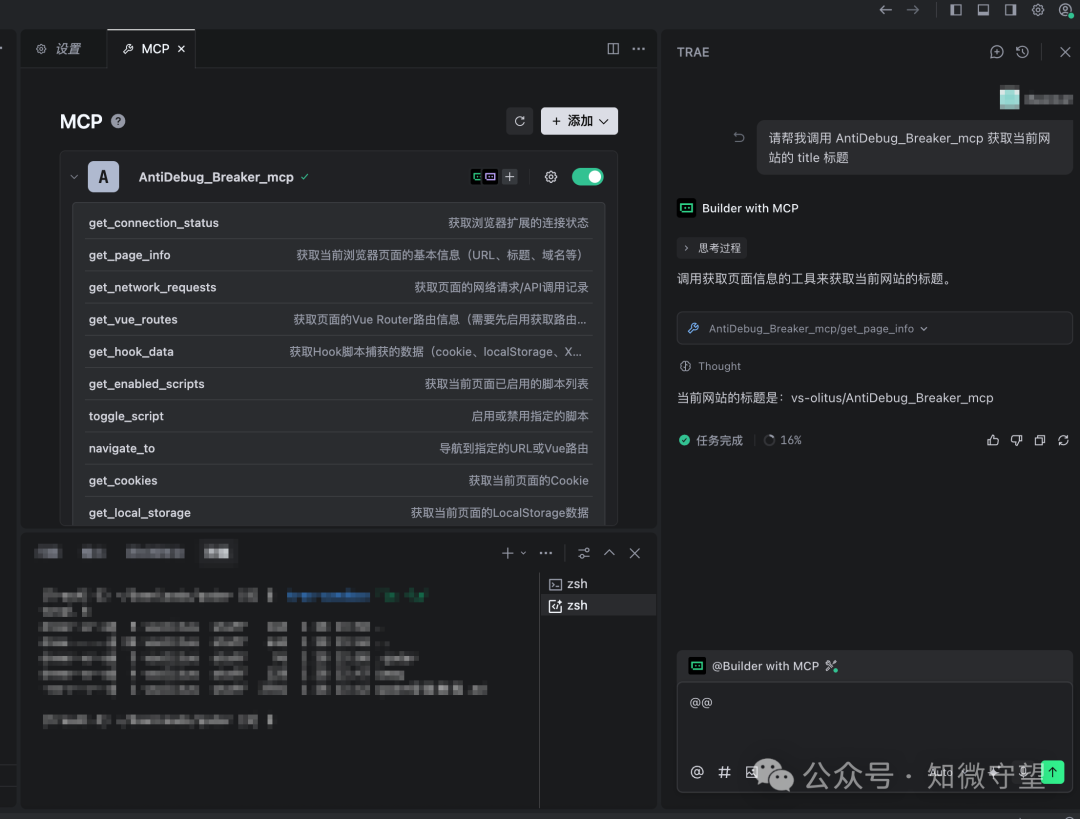Regenerate the response
The height and width of the screenshot is (819, 1080).
(x=1063, y=440)
